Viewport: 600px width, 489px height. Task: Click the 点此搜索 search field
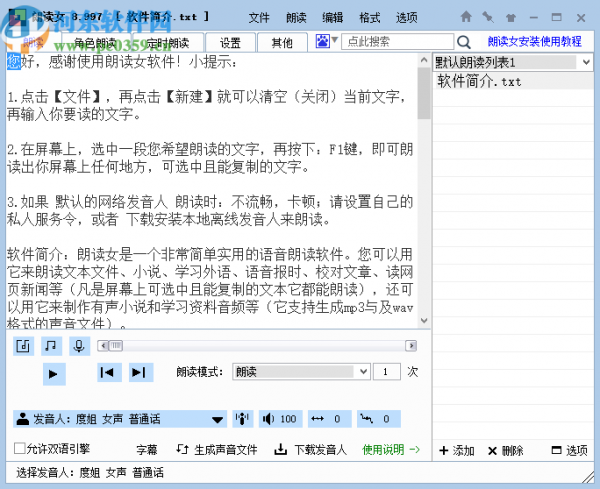click(397, 41)
